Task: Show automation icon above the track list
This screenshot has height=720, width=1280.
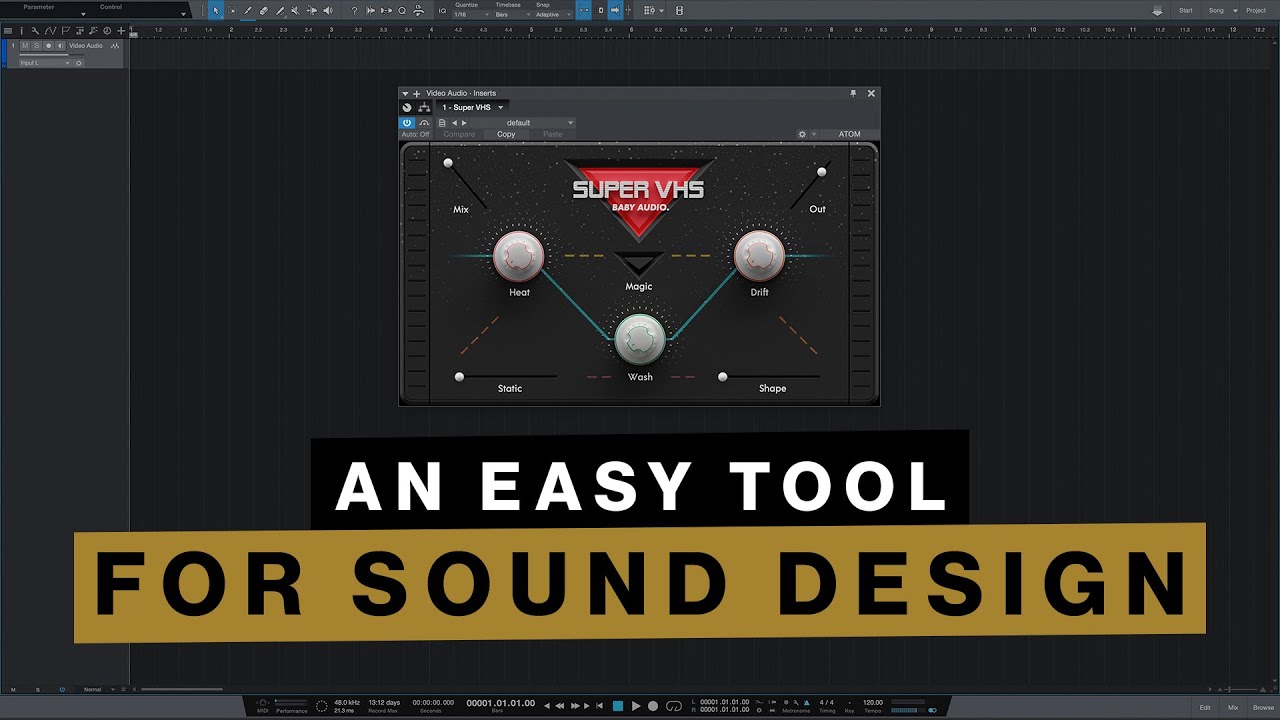Action: [51, 31]
